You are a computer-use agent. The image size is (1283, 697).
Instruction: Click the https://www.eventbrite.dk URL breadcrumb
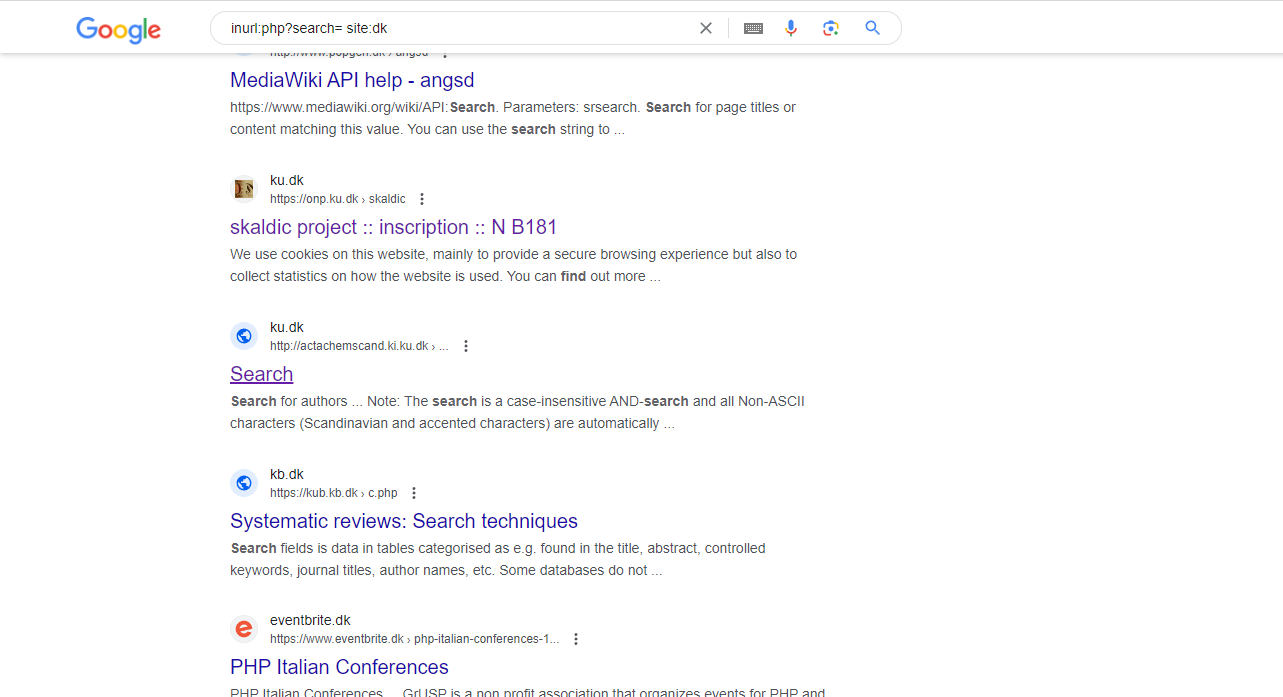(414, 639)
